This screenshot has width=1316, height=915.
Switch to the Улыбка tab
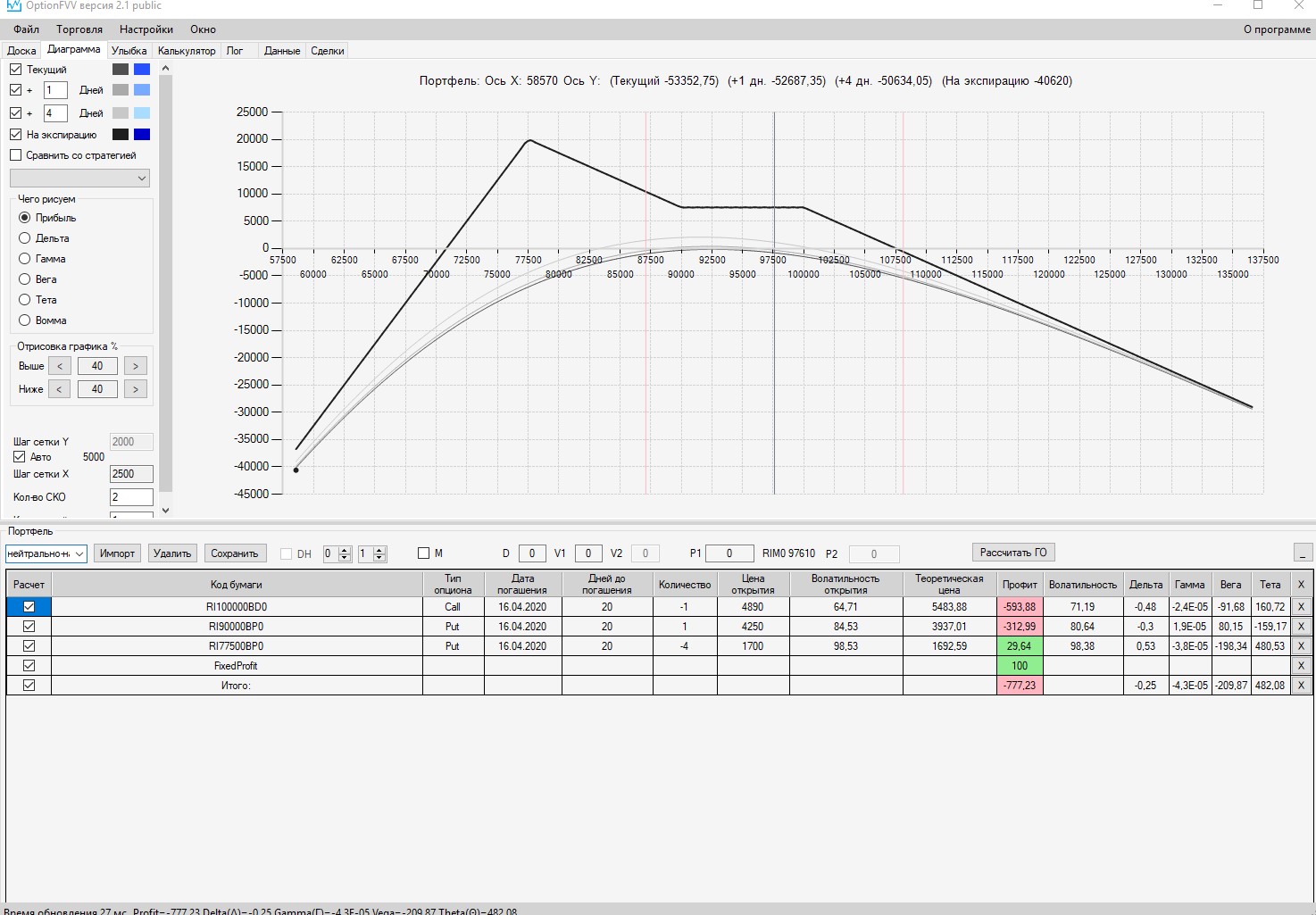click(129, 51)
